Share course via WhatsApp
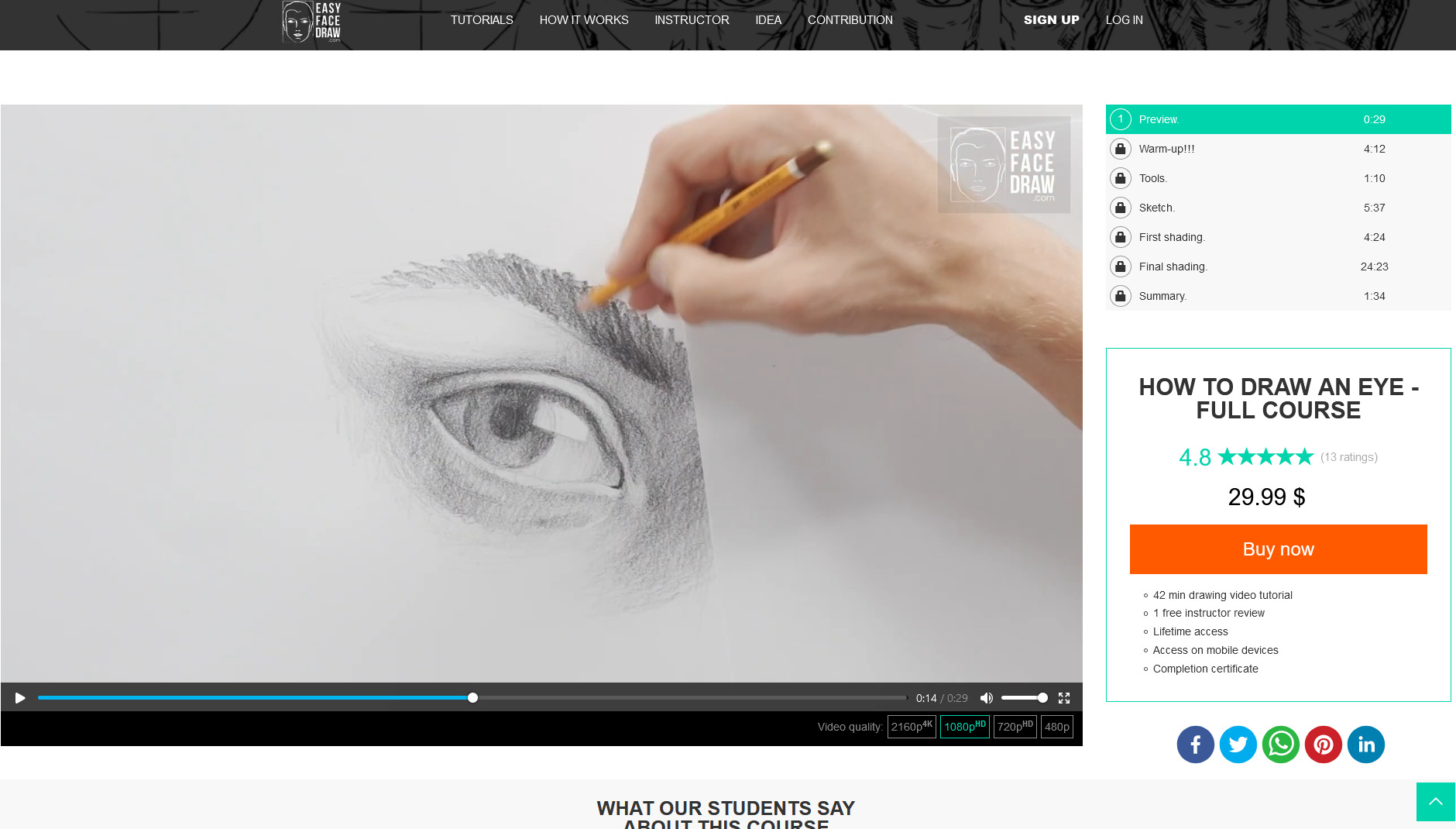This screenshot has width=1456, height=829. tap(1280, 745)
